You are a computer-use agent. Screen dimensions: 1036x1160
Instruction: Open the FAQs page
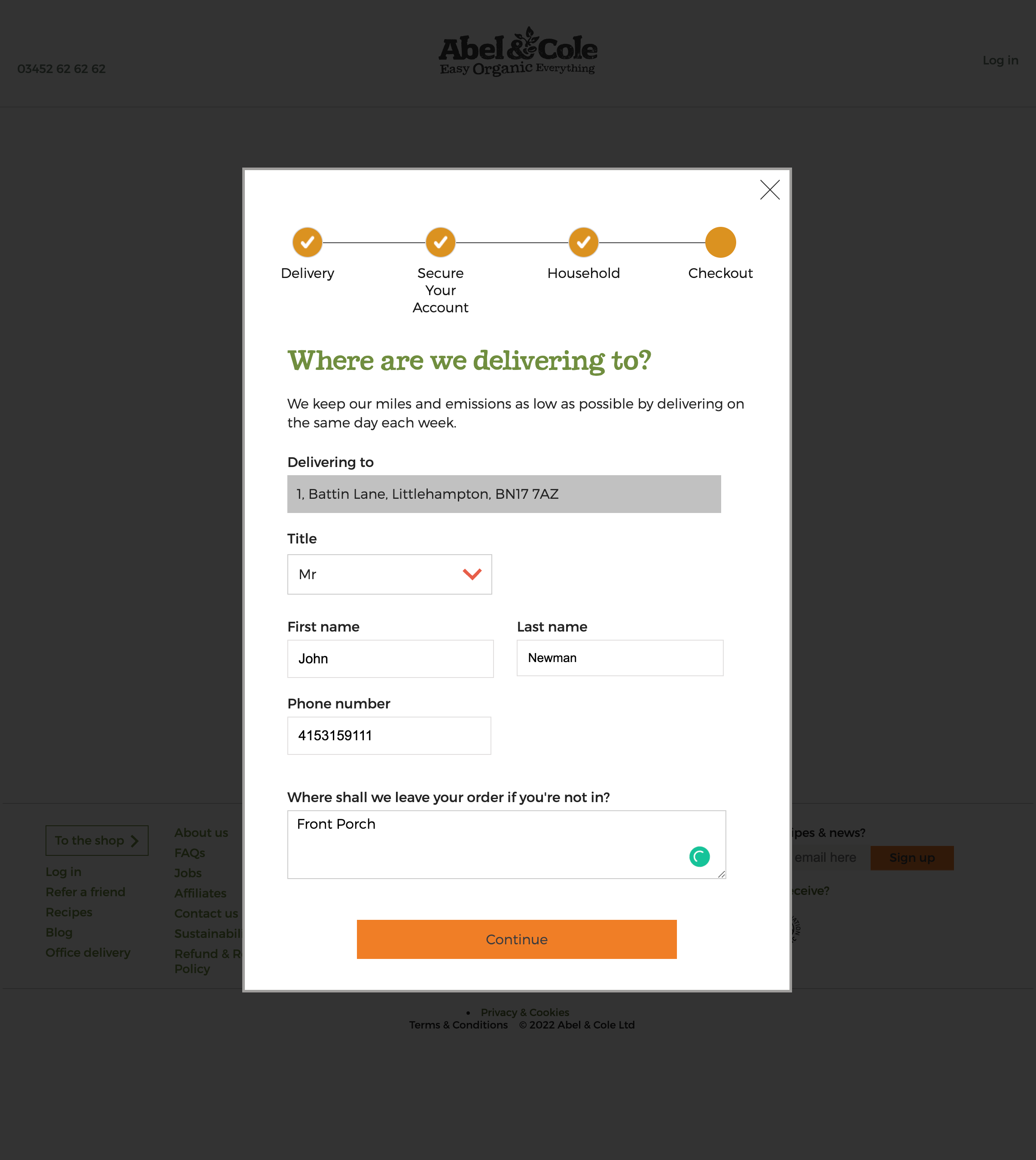tap(189, 852)
